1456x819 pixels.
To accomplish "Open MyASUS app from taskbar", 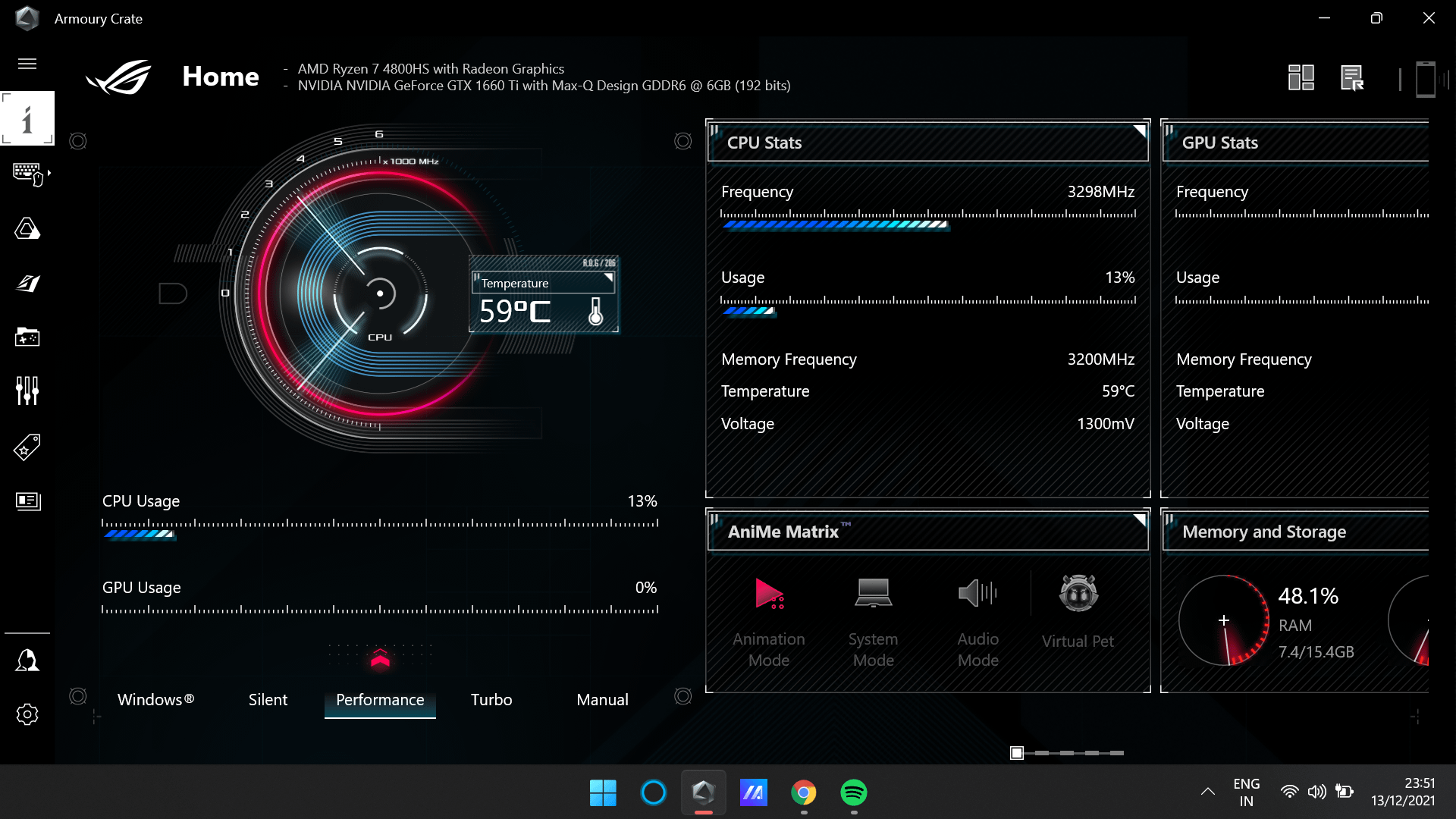I will [753, 792].
